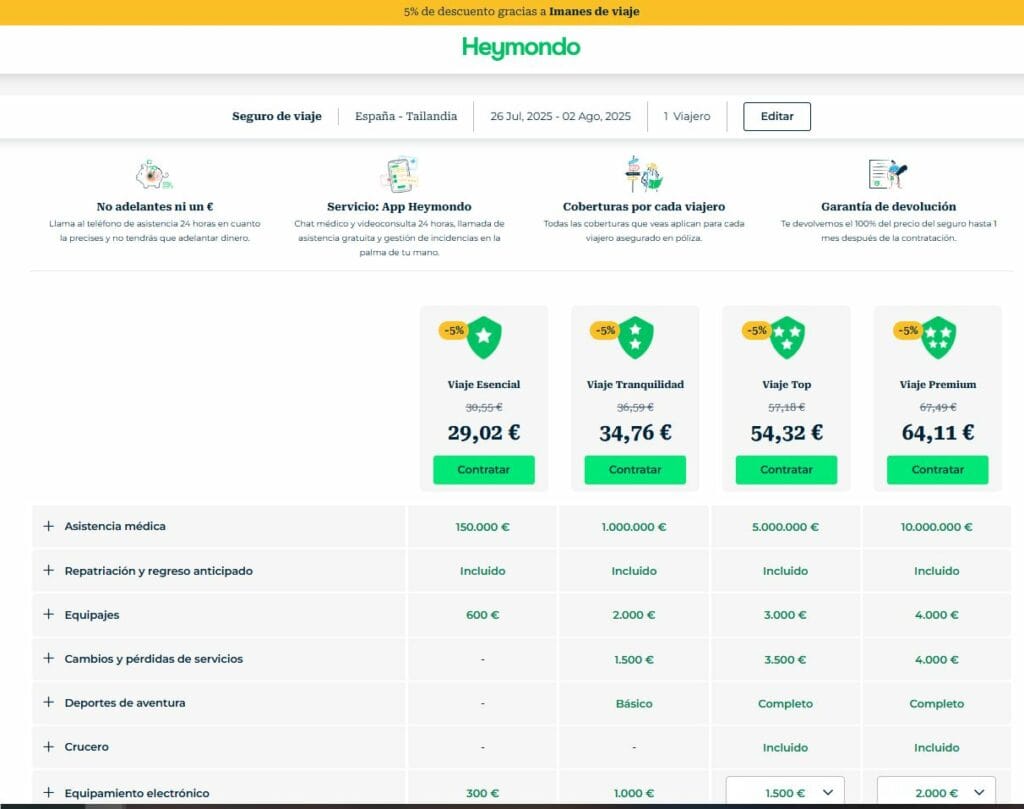The width and height of the screenshot is (1024, 809).
Task: Expand Repatriación y regreso anticipado row
Action: pos(48,570)
